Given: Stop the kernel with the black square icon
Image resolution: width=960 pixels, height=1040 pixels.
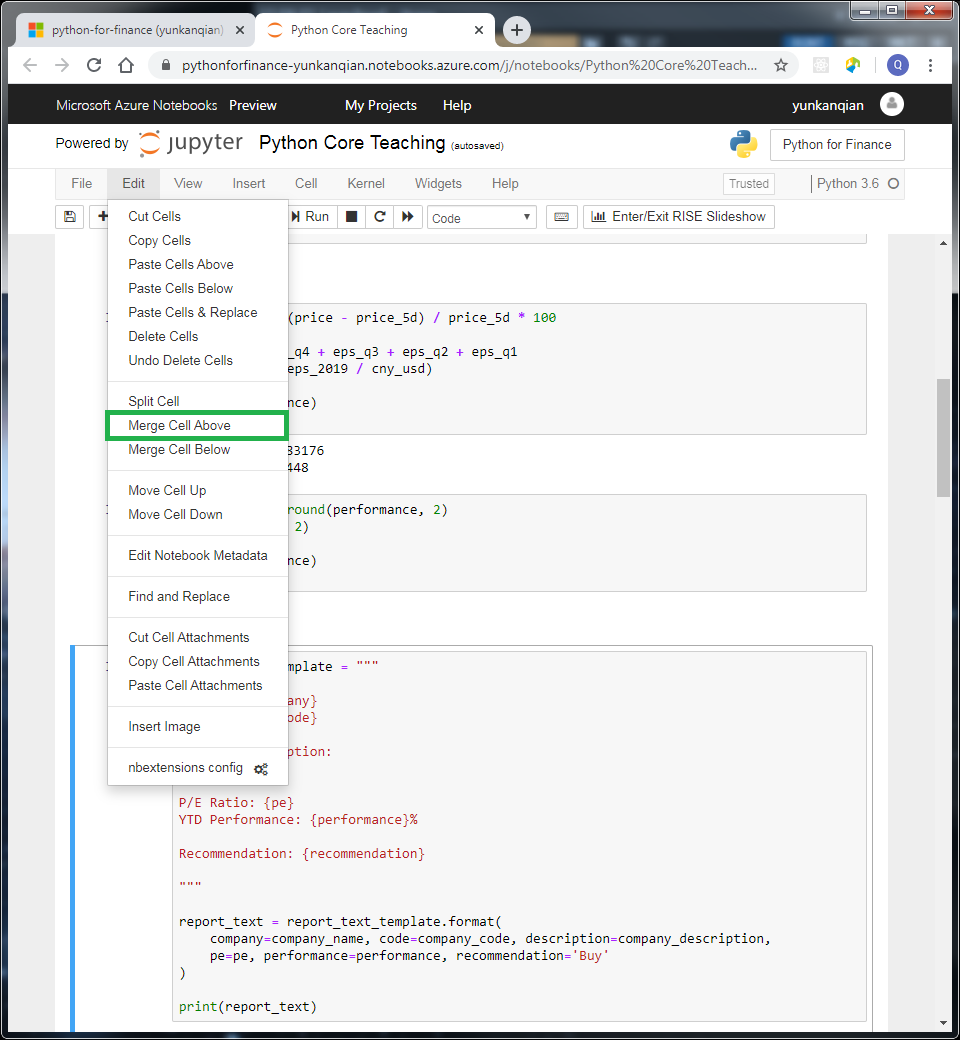Looking at the screenshot, I should point(352,217).
